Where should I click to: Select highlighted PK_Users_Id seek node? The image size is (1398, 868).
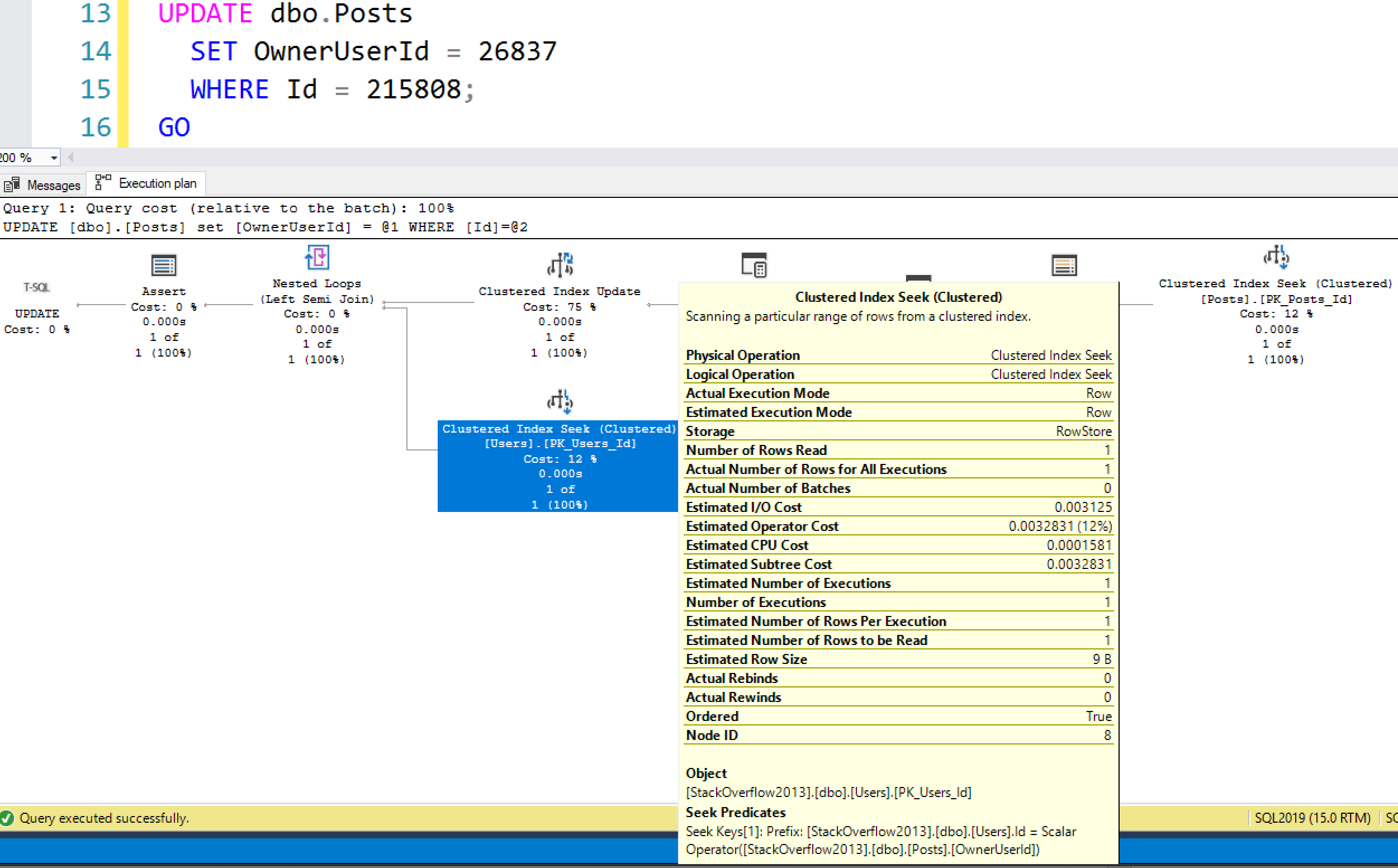point(559,466)
